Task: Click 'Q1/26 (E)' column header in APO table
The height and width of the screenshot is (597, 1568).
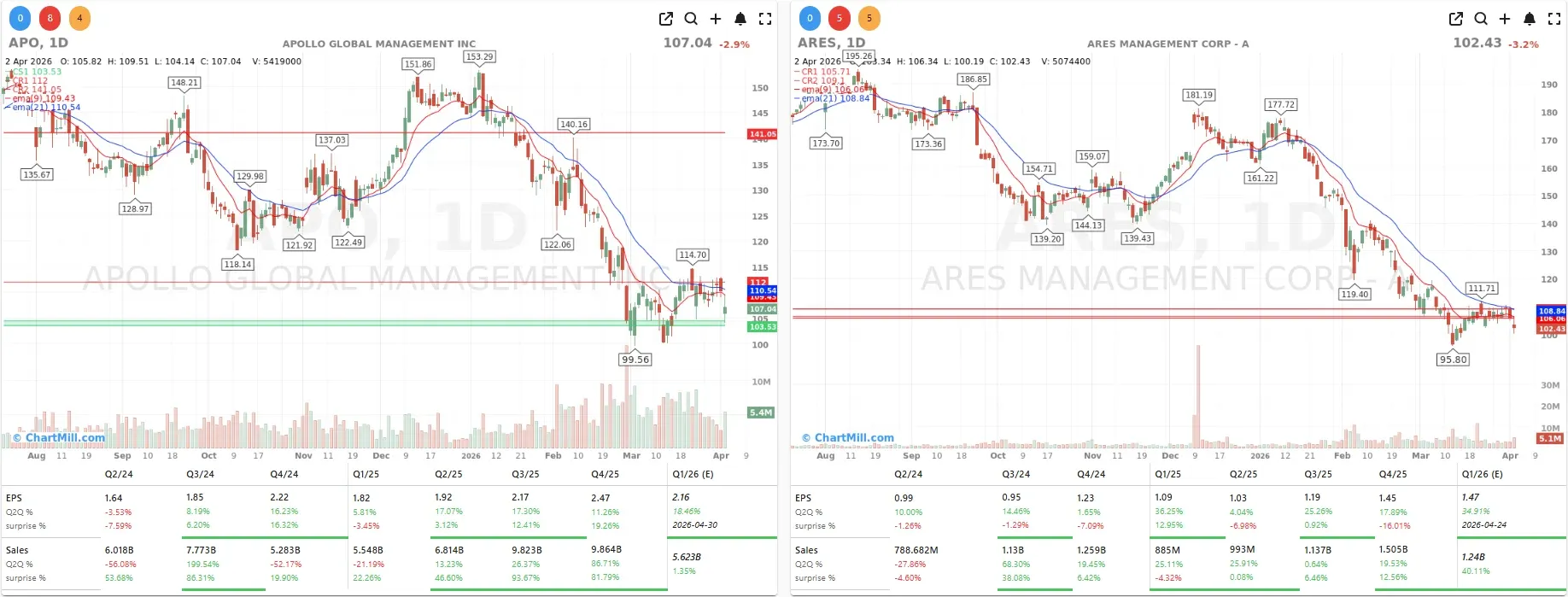Action: (x=693, y=474)
